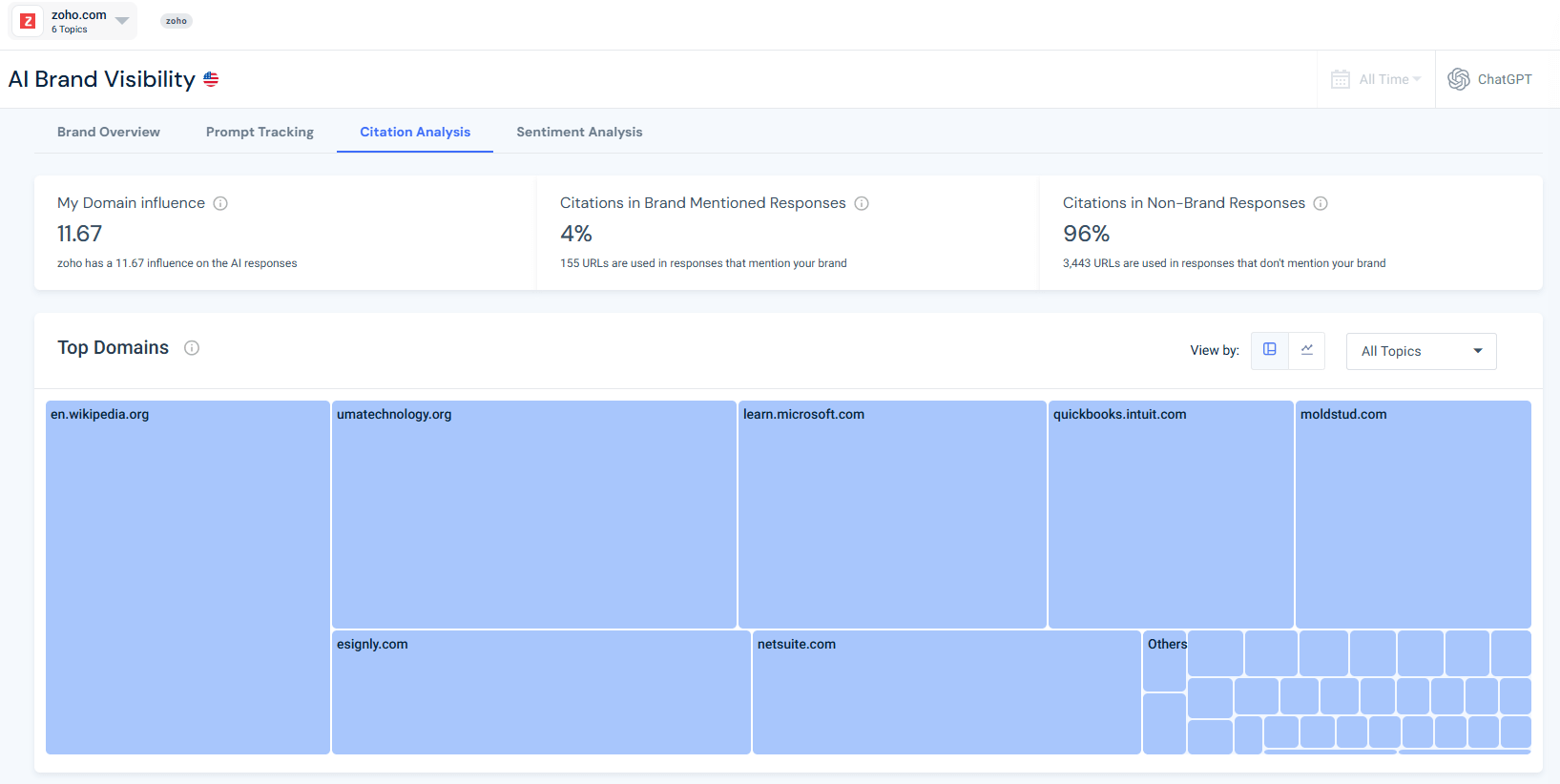
Task: Click the calendar icon beside All Time
Action: [1341, 79]
